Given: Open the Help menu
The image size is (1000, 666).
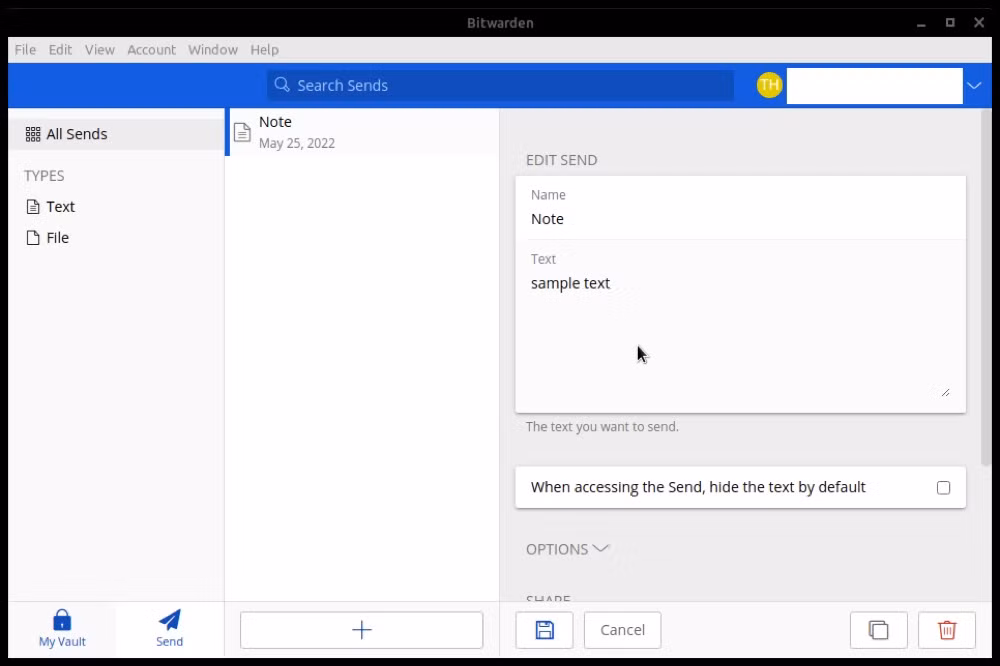Looking at the screenshot, I should [x=264, y=50].
